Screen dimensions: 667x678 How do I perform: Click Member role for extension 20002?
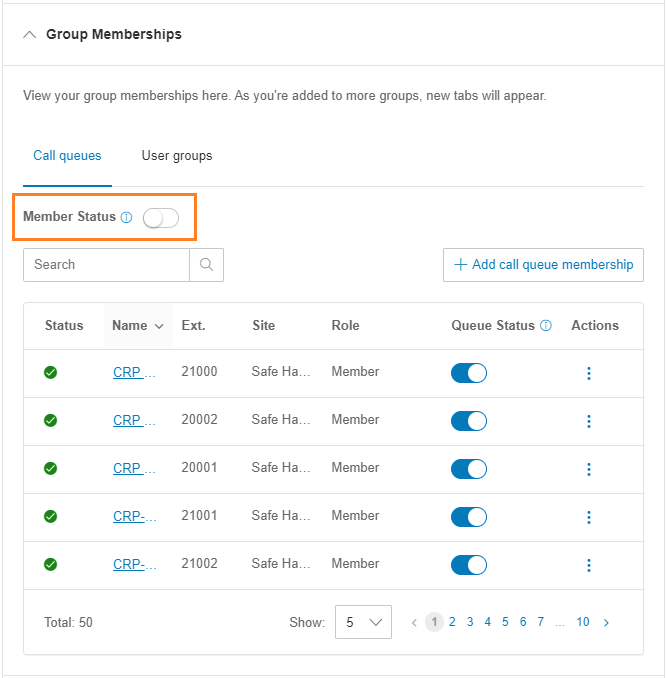click(355, 419)
